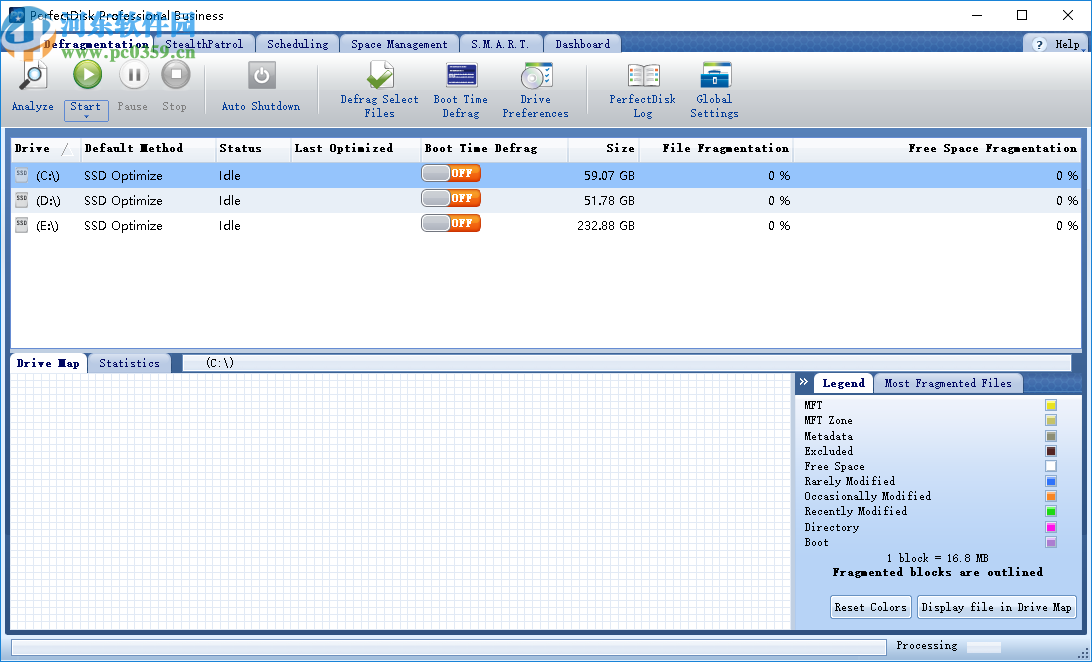Viewport: 1092px width, 662px height.
Task: Enable Auto Shutdown after defrag
Action: [260, 88]
